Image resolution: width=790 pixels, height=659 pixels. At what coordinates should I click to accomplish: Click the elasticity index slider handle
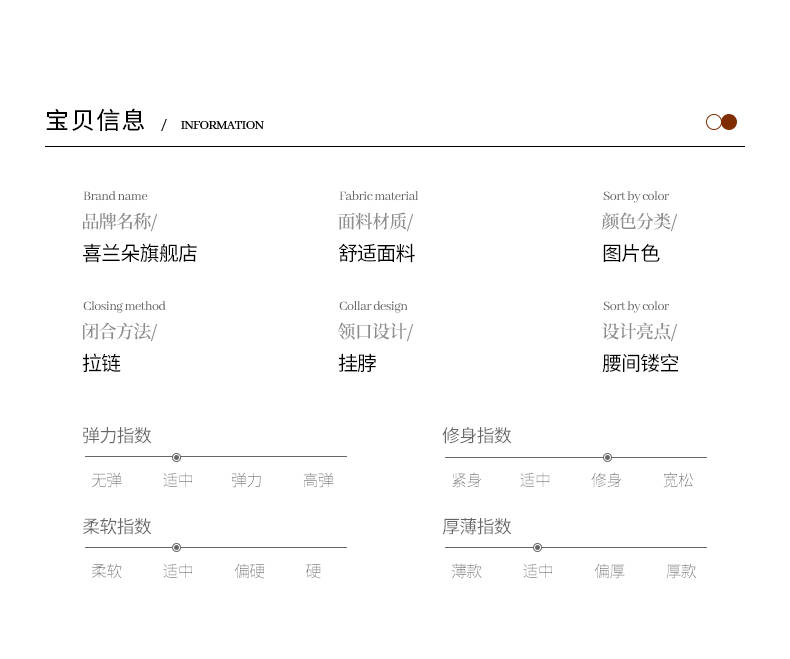click(176, 457)
